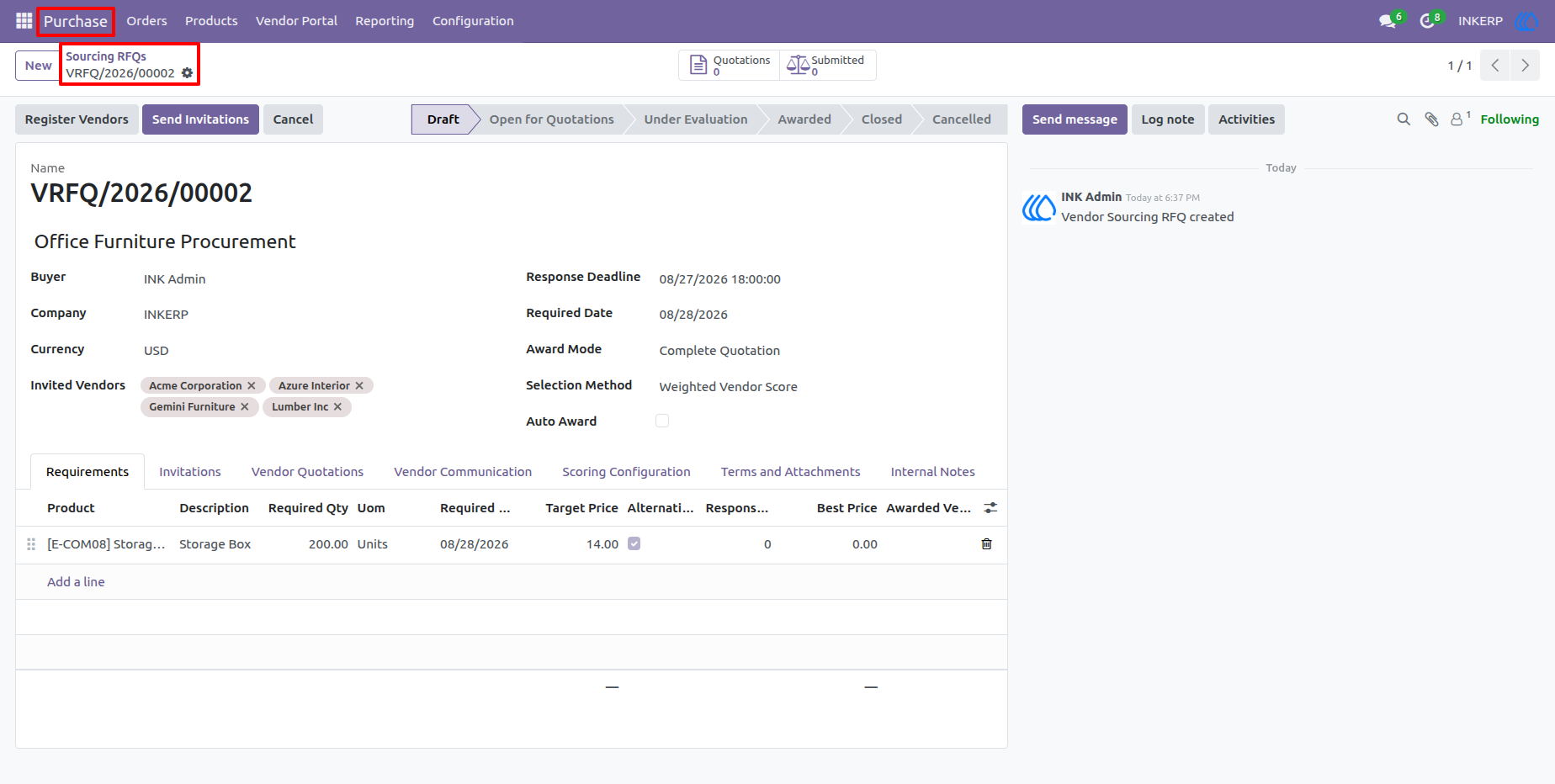Image resolution: width=1555 pixels, height=784 pixels.
Task: Click the Log note button
Action: point(1168,119)
